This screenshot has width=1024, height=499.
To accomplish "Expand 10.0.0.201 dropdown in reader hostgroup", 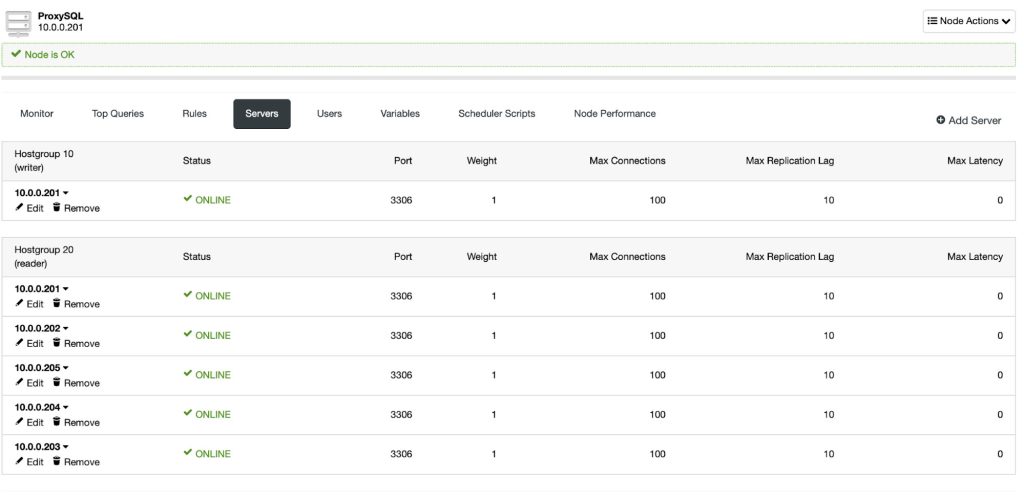I will [x=65, y=289].
